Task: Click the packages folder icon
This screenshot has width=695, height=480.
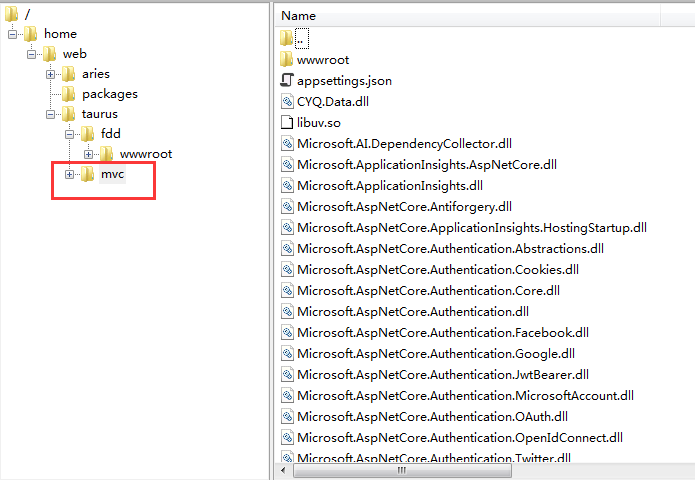Action: [x=69, y=94]
